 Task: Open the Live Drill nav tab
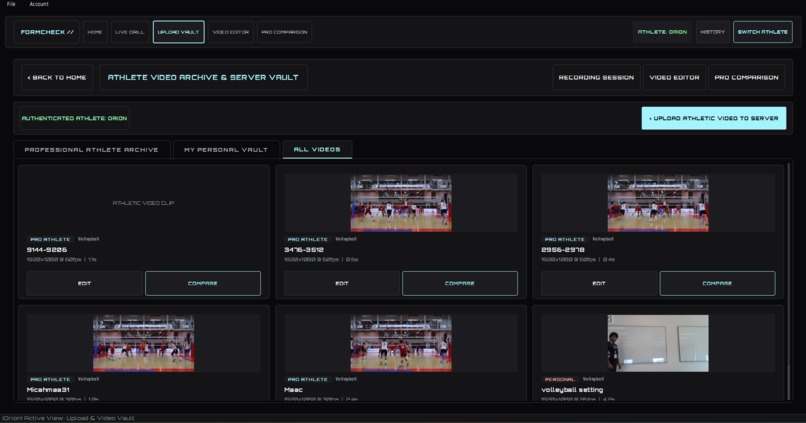tap(130, 32)
